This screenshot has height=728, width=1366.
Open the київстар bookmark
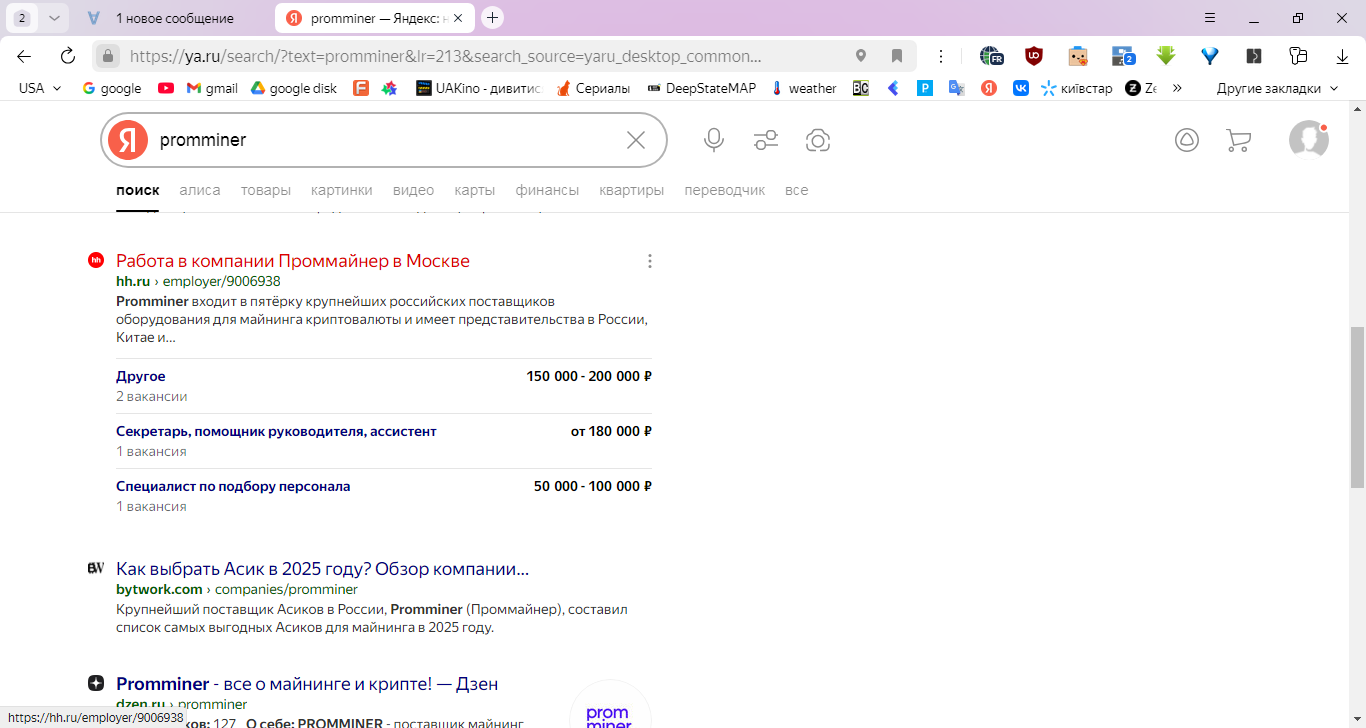coord(1076,88)
